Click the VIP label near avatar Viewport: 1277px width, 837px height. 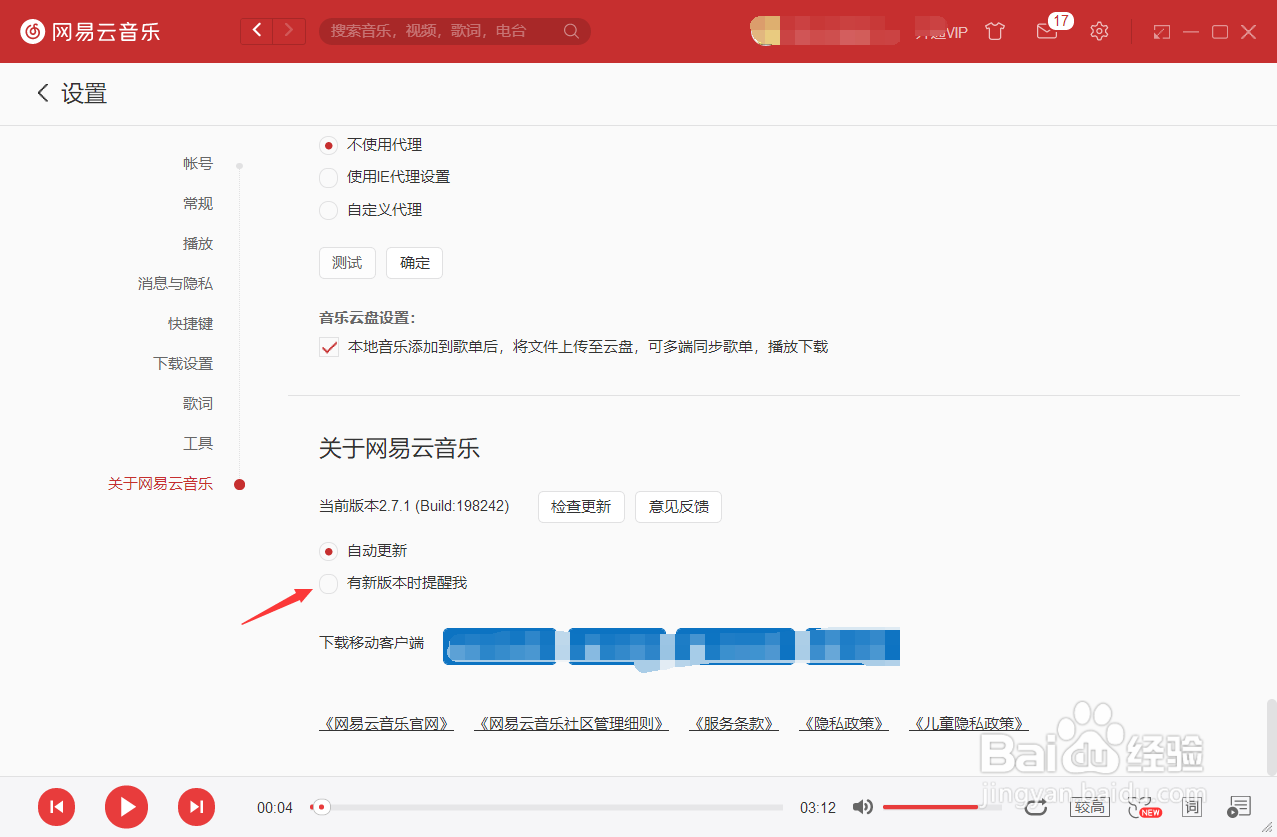coord(942,32)
